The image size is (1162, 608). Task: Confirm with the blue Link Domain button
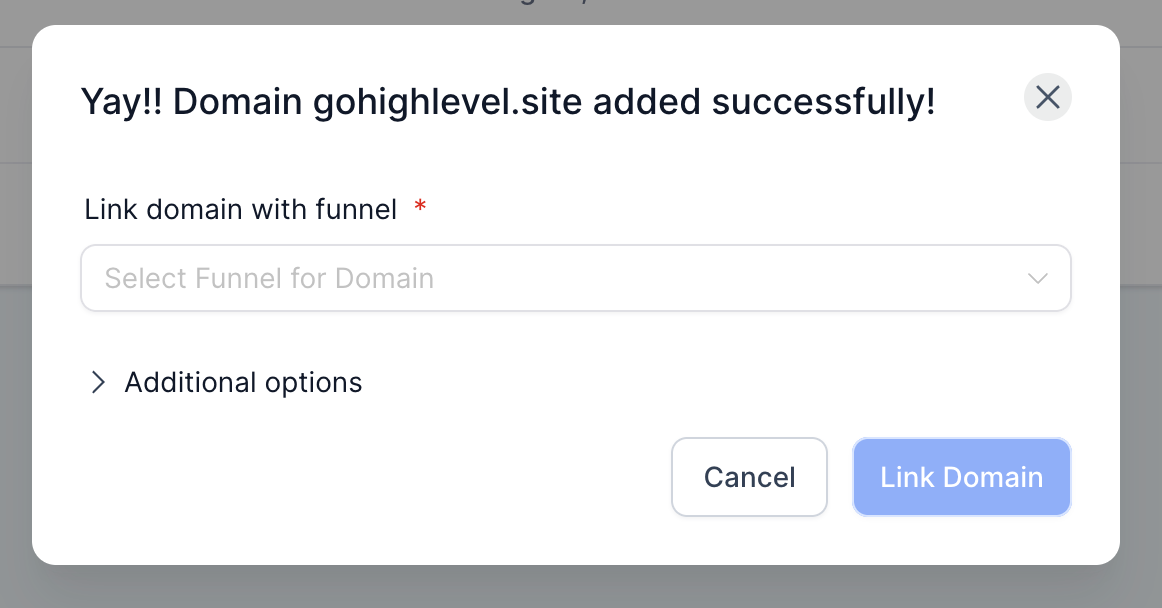click(961, 477)
